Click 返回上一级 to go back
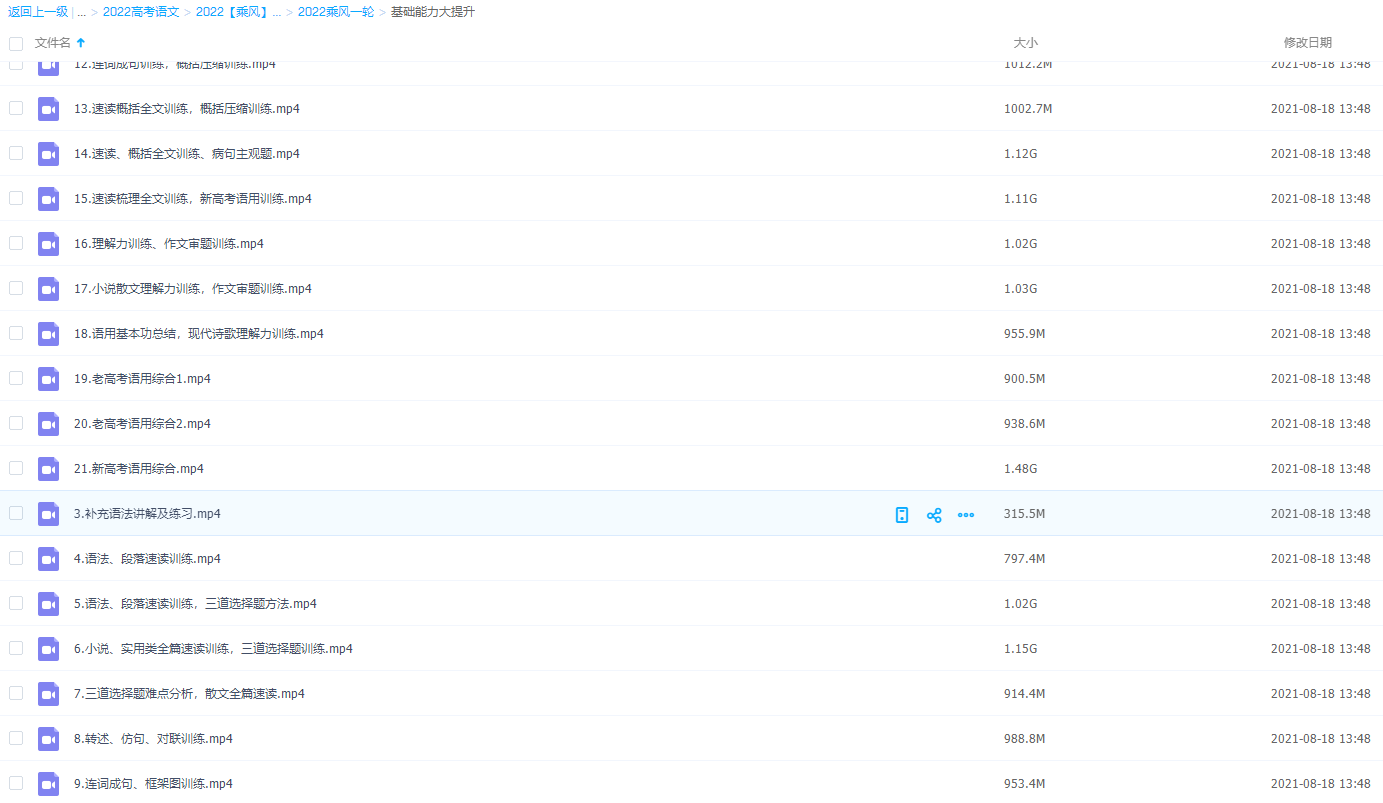The width and height of the screenshot is (1383, 803). click(38, 12)
